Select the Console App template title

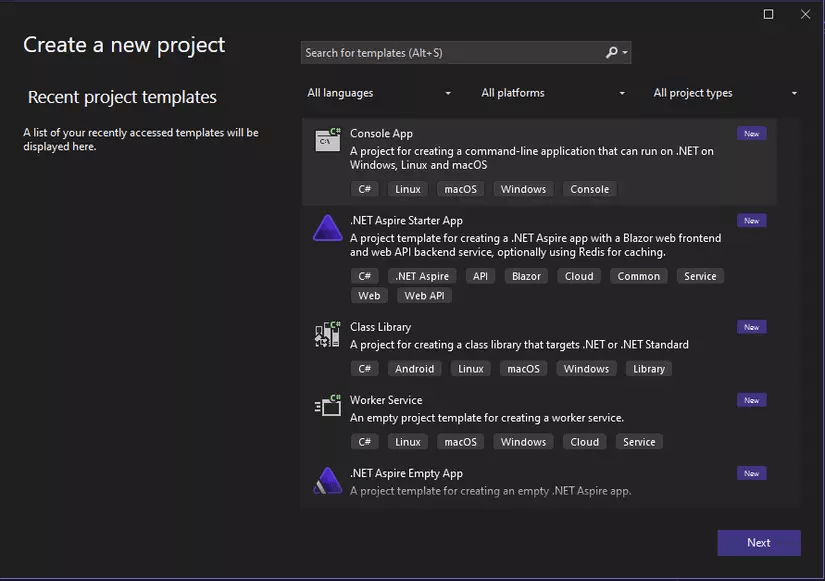(381, 133)
